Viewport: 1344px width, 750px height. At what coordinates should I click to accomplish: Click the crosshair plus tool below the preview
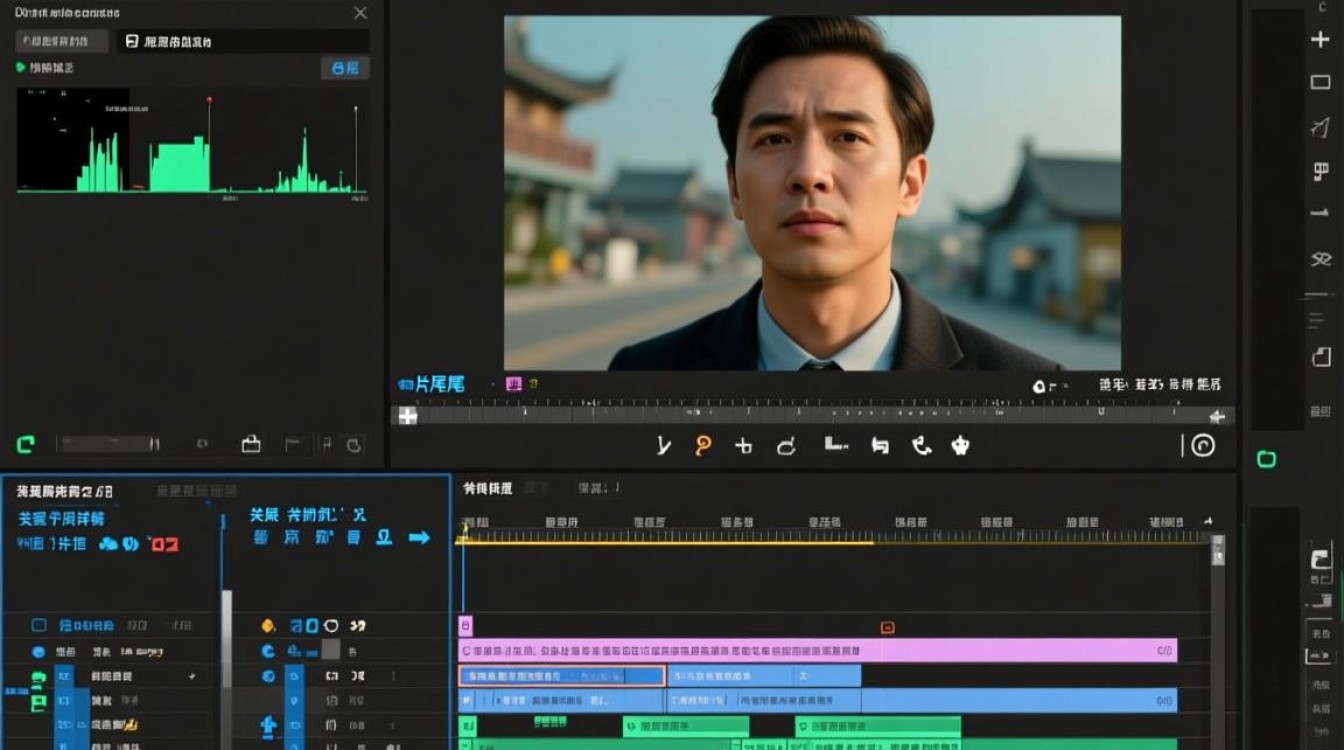pos(743,446)
